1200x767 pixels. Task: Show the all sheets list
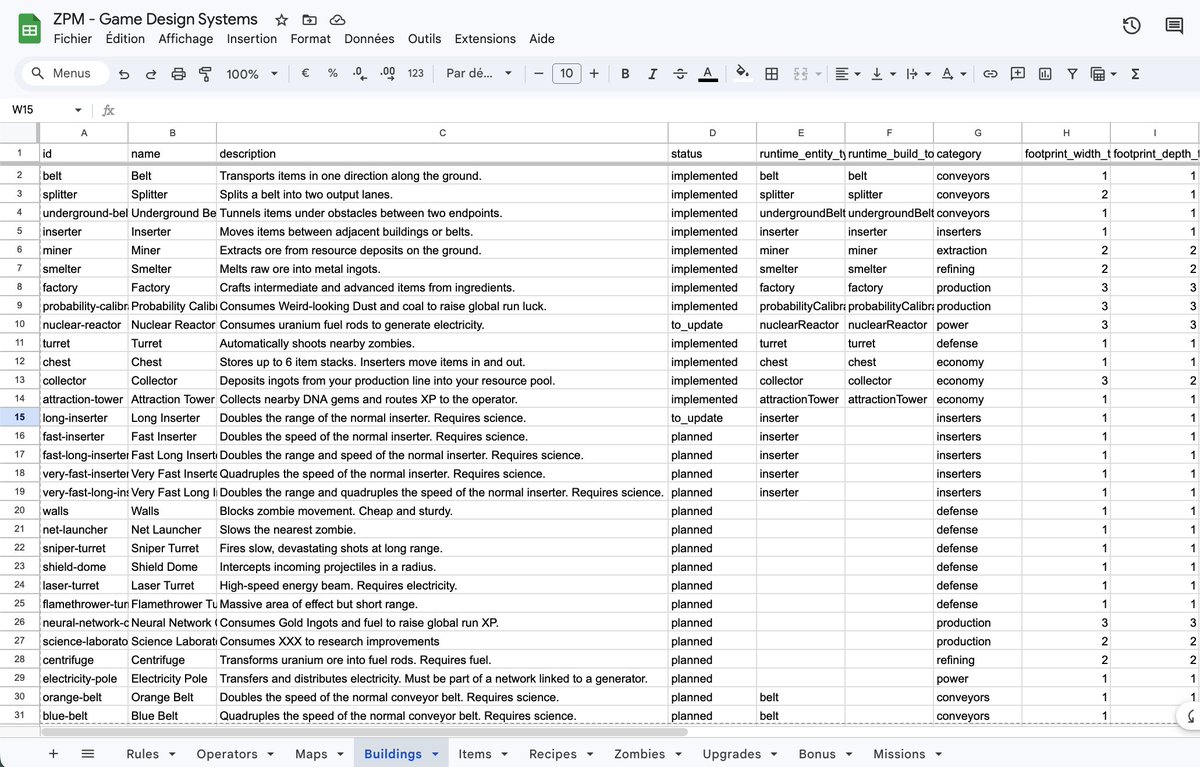point(87,754)
